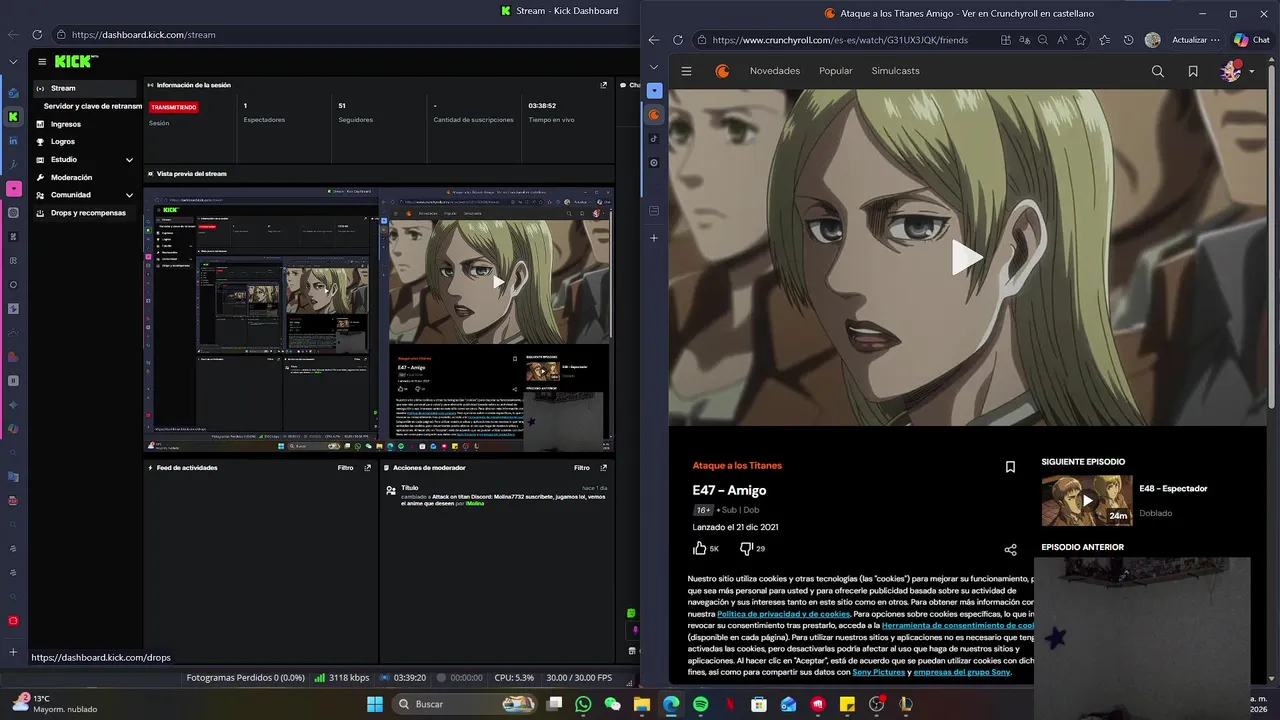Viewport: 1280px width, 720px height.
Task: Open the Ataque a los Titanes series link
Action: point(737,466)
